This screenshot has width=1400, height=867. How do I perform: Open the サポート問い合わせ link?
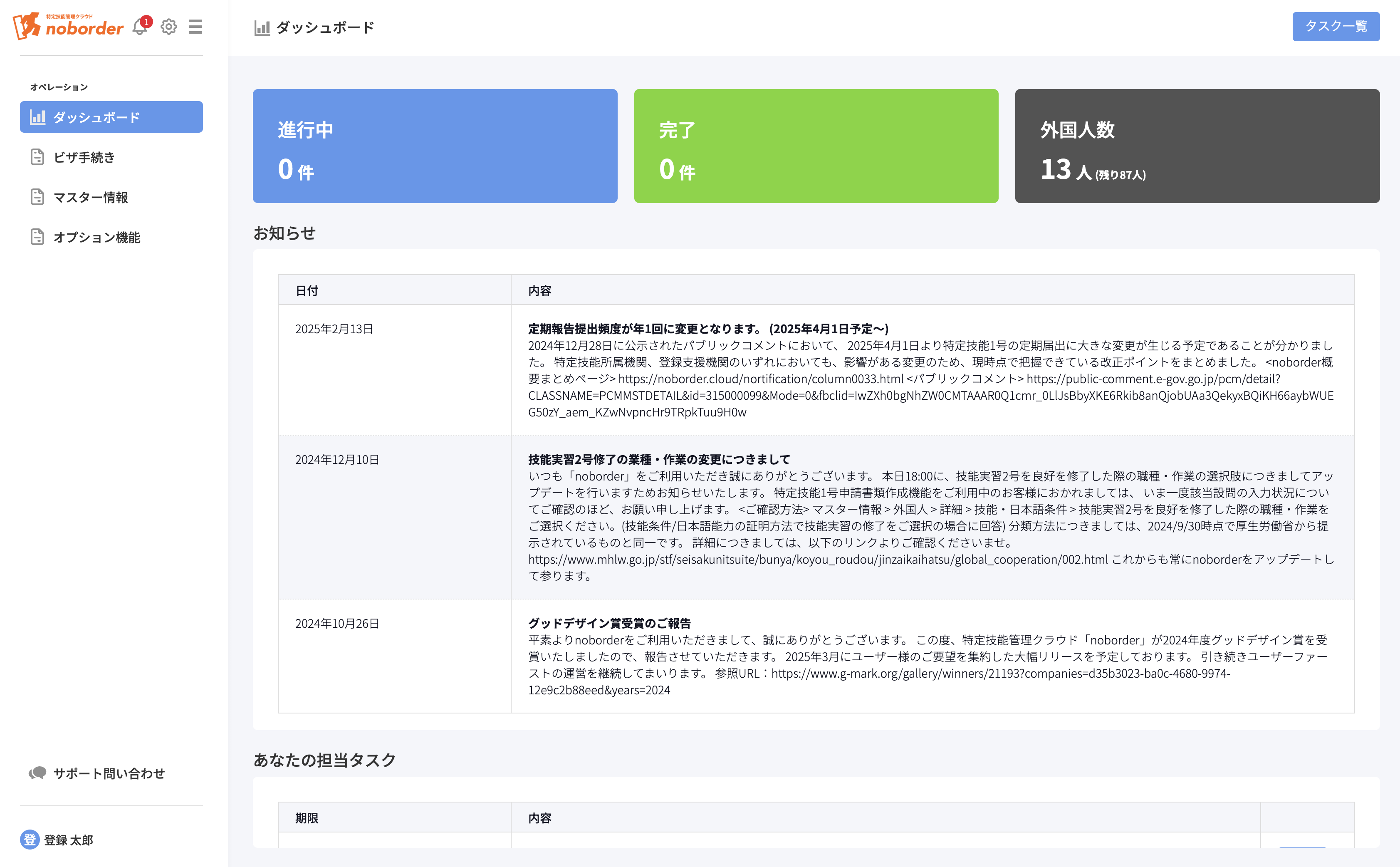pyautogui.click(x=109, y=773)
